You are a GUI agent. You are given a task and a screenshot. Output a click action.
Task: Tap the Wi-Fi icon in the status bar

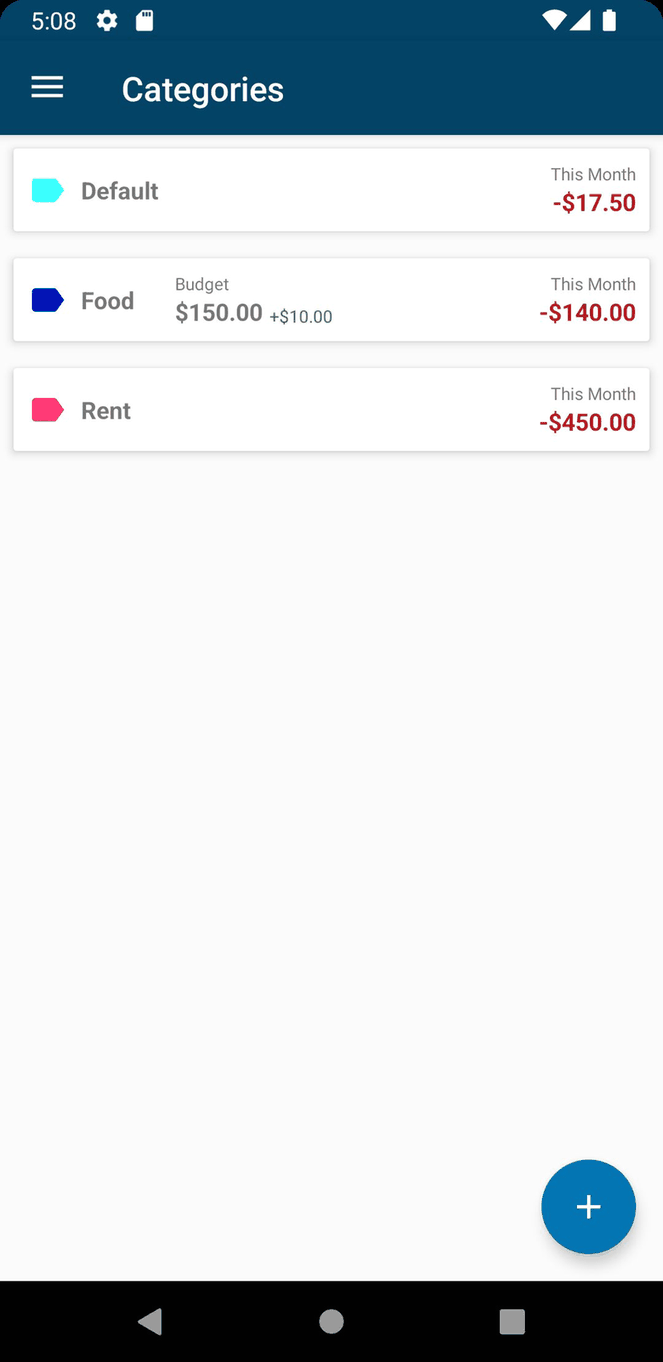pos(552,20)
